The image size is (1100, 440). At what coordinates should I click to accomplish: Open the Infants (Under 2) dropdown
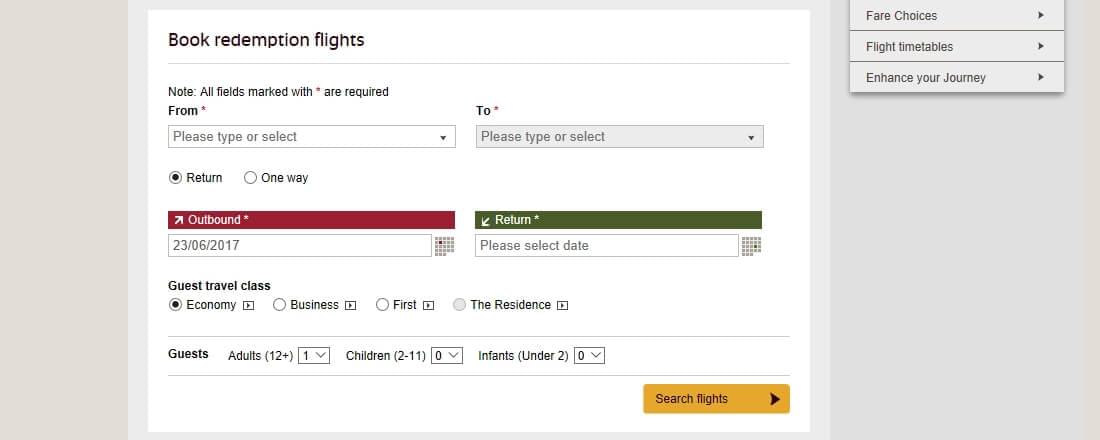pyautogui.click(x=589, y=356)
